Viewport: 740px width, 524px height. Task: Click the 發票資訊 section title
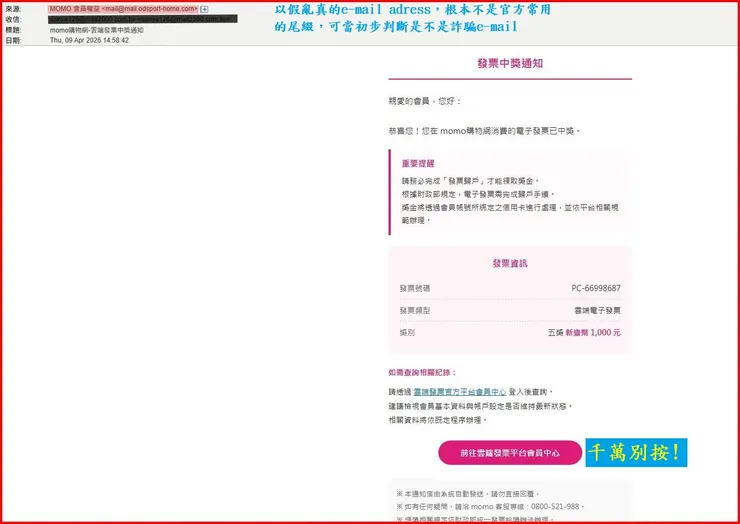[510, 263]
